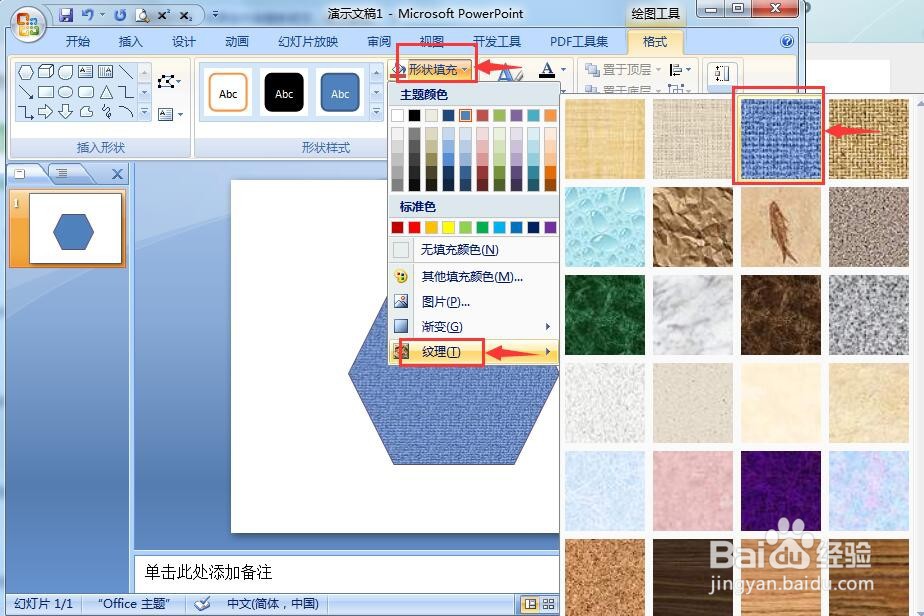Screen dimensions: 924x616
Task: Redo using the circular arrow icon
Action: 120,15
